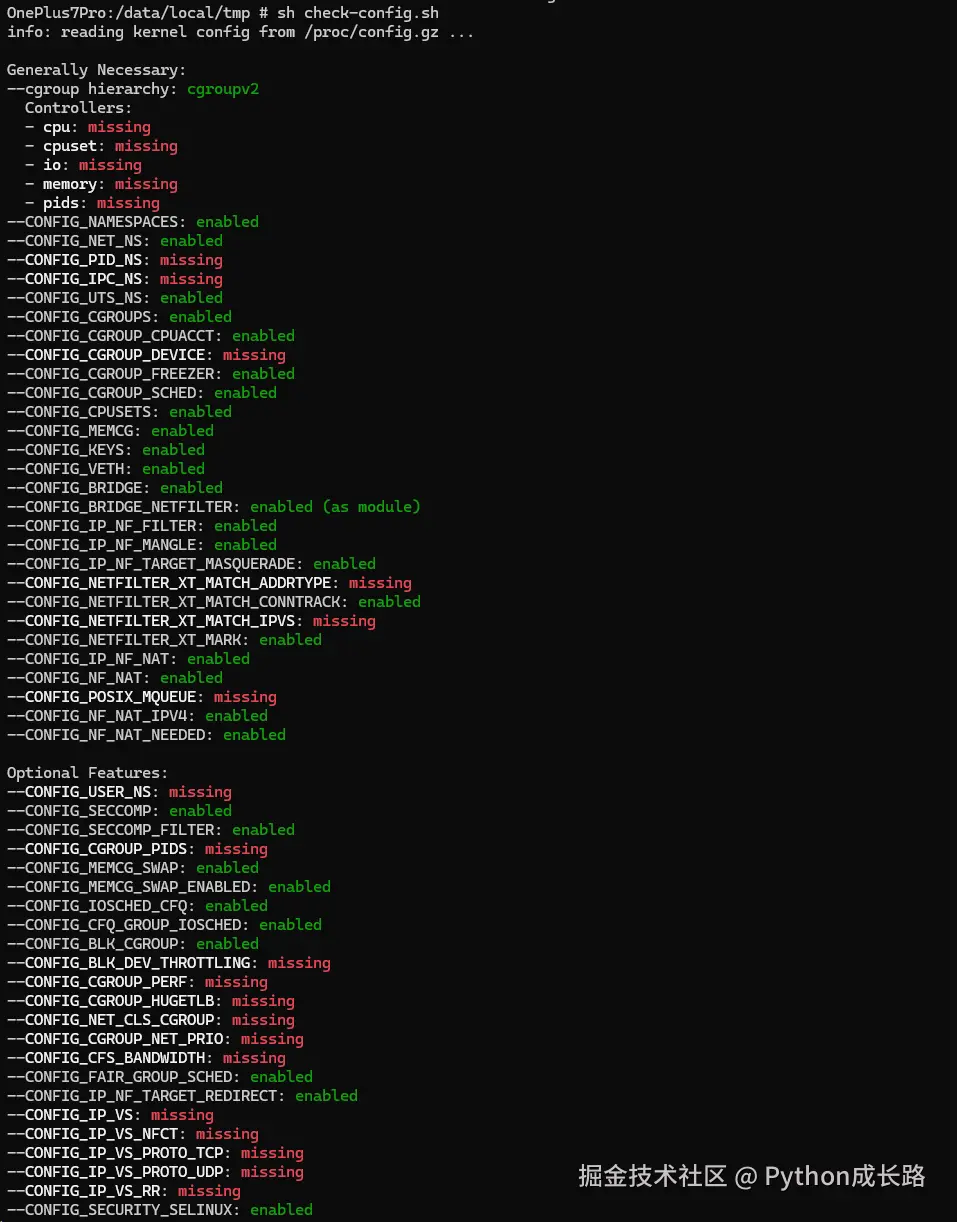This screenshot has height=1222, width=957.
Task: Select the CONFIG_SECCOMP_FILTER enabled line
Action: point(151,830)
